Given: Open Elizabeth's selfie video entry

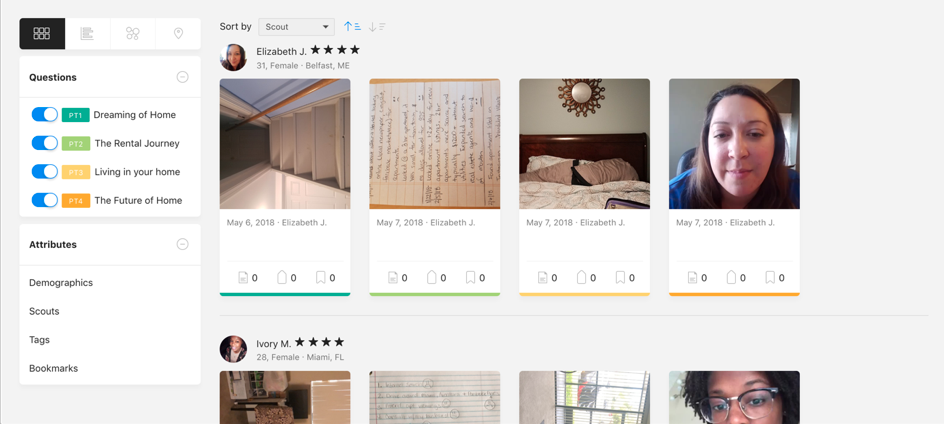Looking at the screenshot, I should [734, 144].
